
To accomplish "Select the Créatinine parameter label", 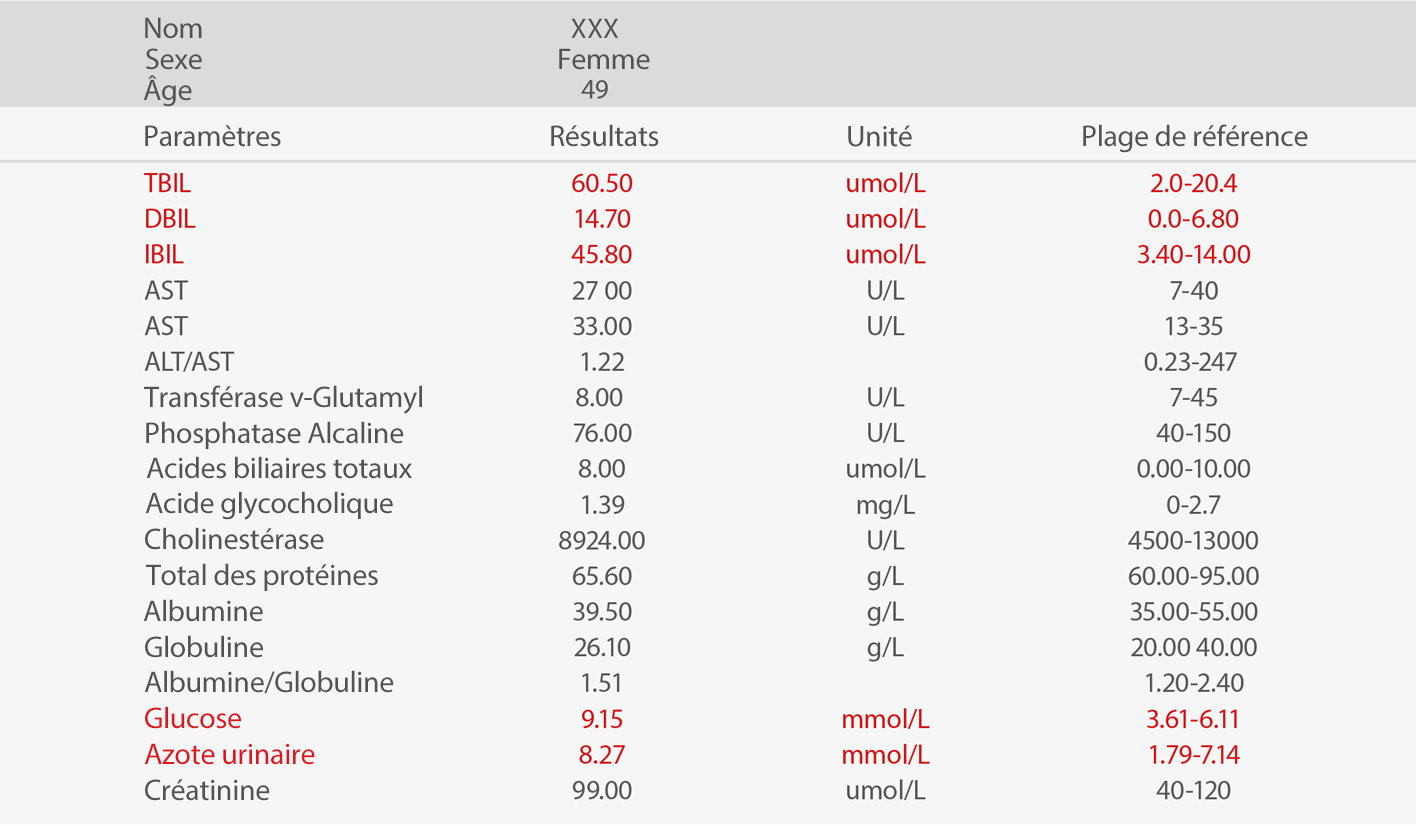I will tap(207, 791).
